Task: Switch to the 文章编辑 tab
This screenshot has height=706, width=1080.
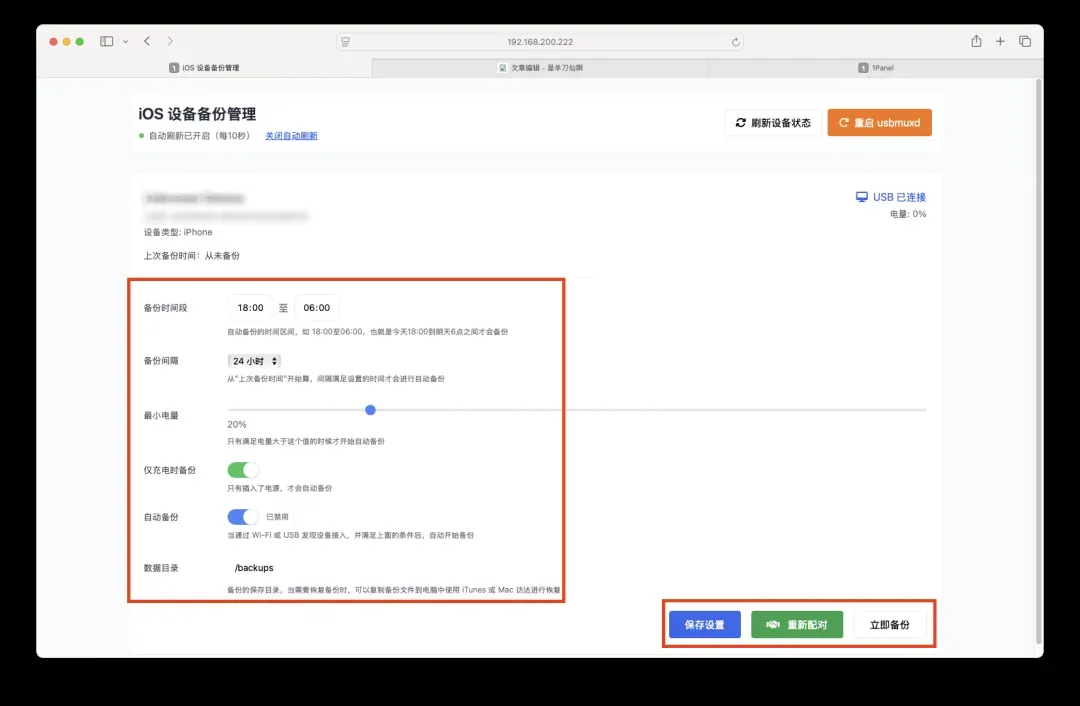Action: pos(540,68)
